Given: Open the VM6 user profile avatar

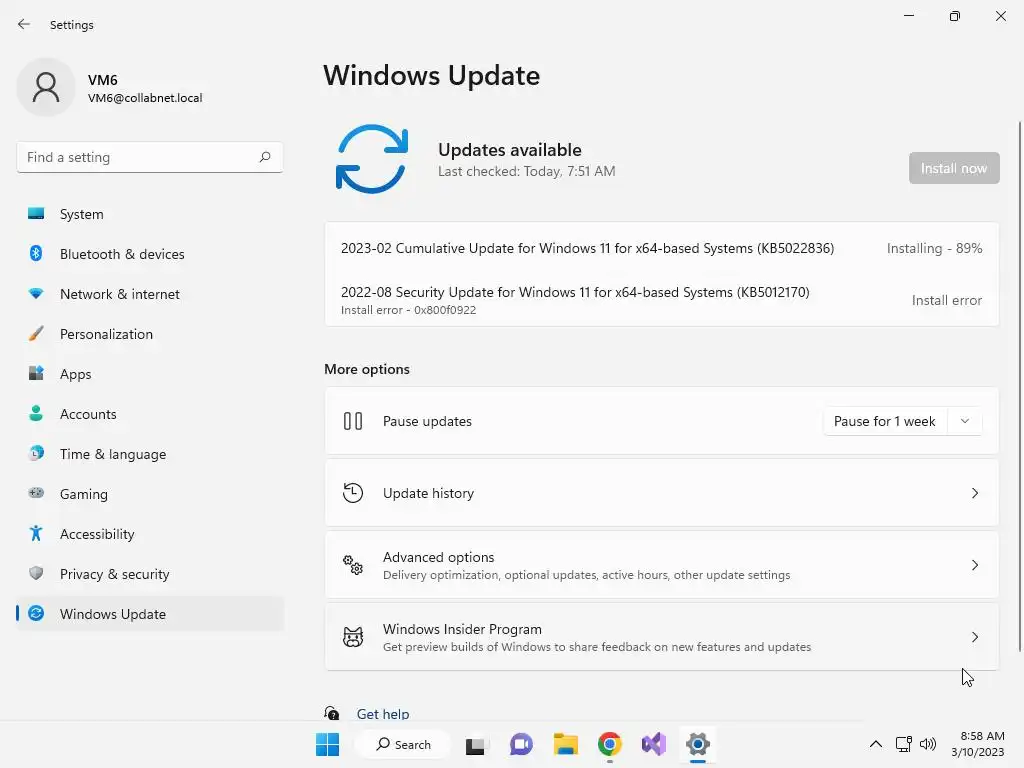Looking at the screenshot, I should point(46,87).
